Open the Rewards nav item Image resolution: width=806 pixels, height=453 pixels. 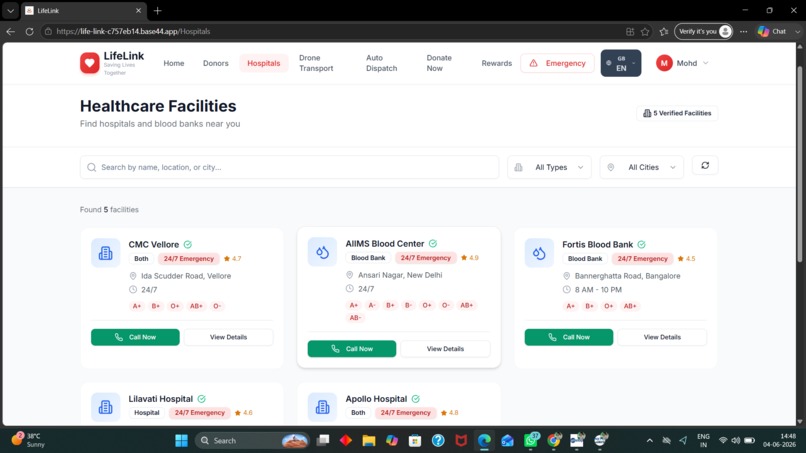click(x=497, y=63)
